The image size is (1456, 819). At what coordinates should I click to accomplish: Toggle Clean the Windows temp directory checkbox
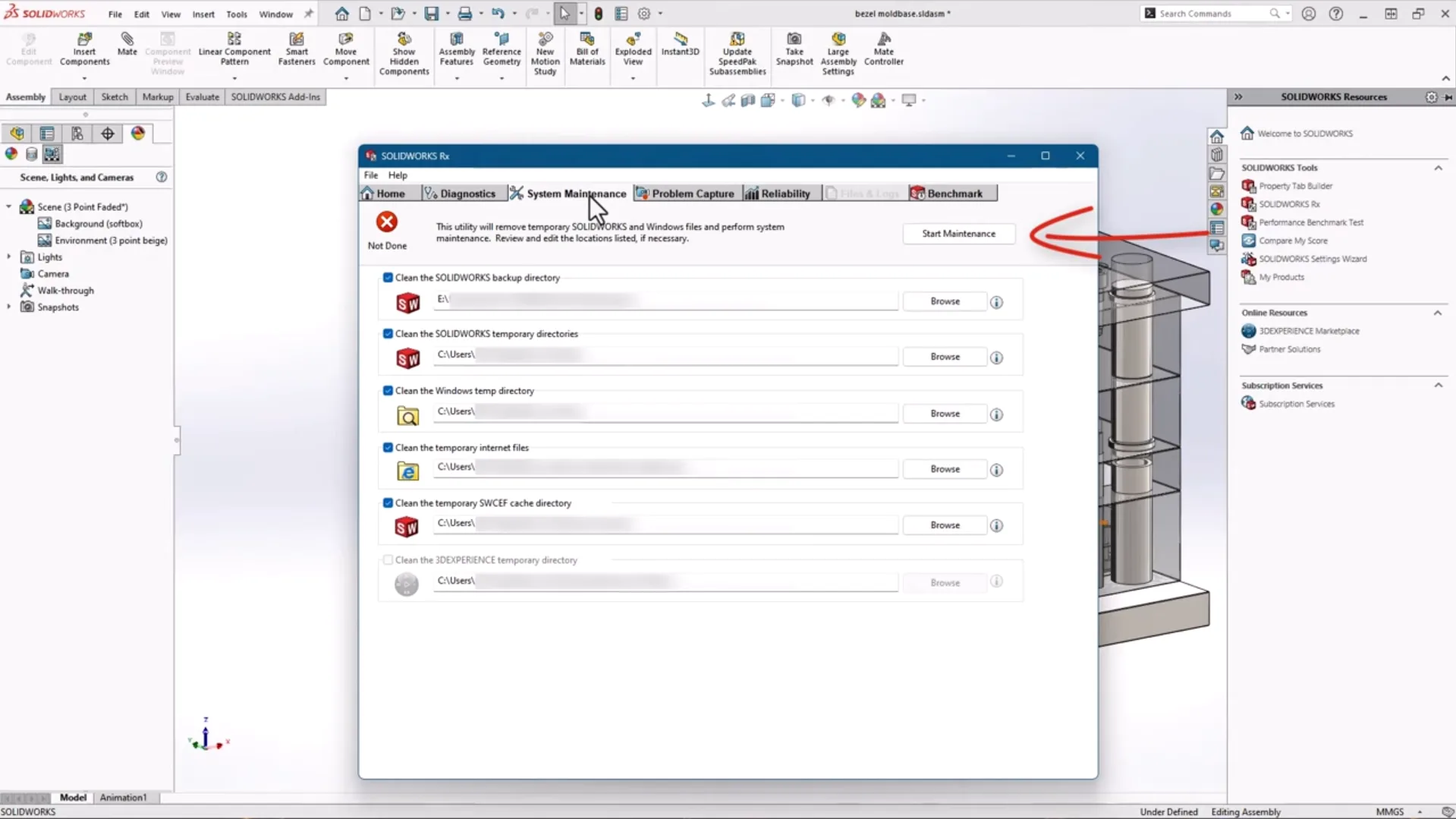pos(388,391)
